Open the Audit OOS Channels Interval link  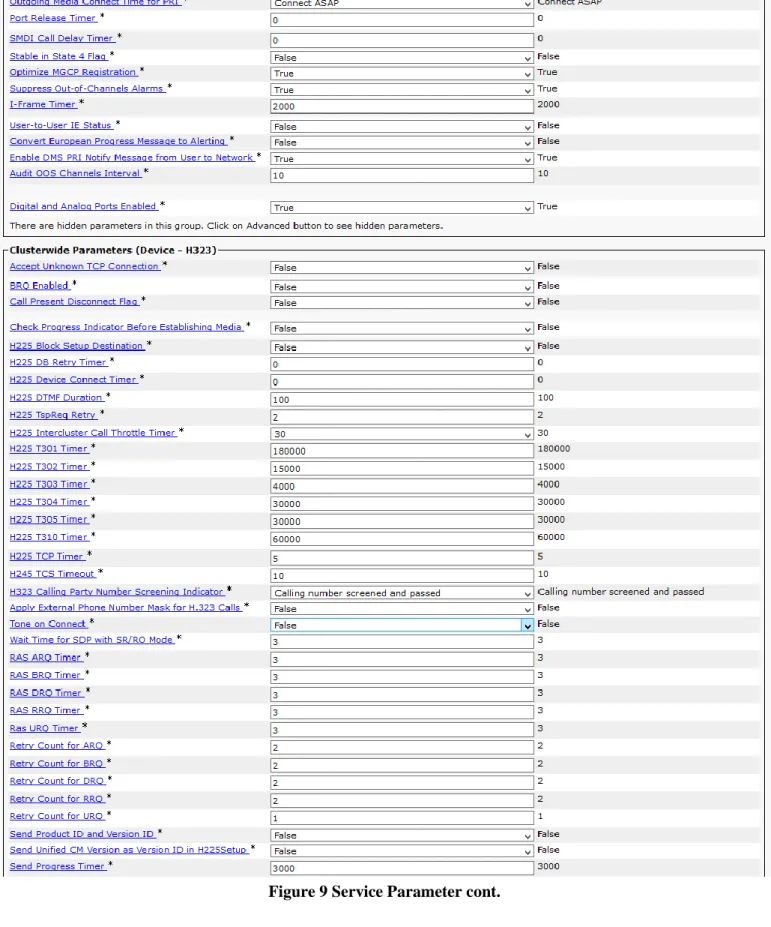tap(75, 173)
